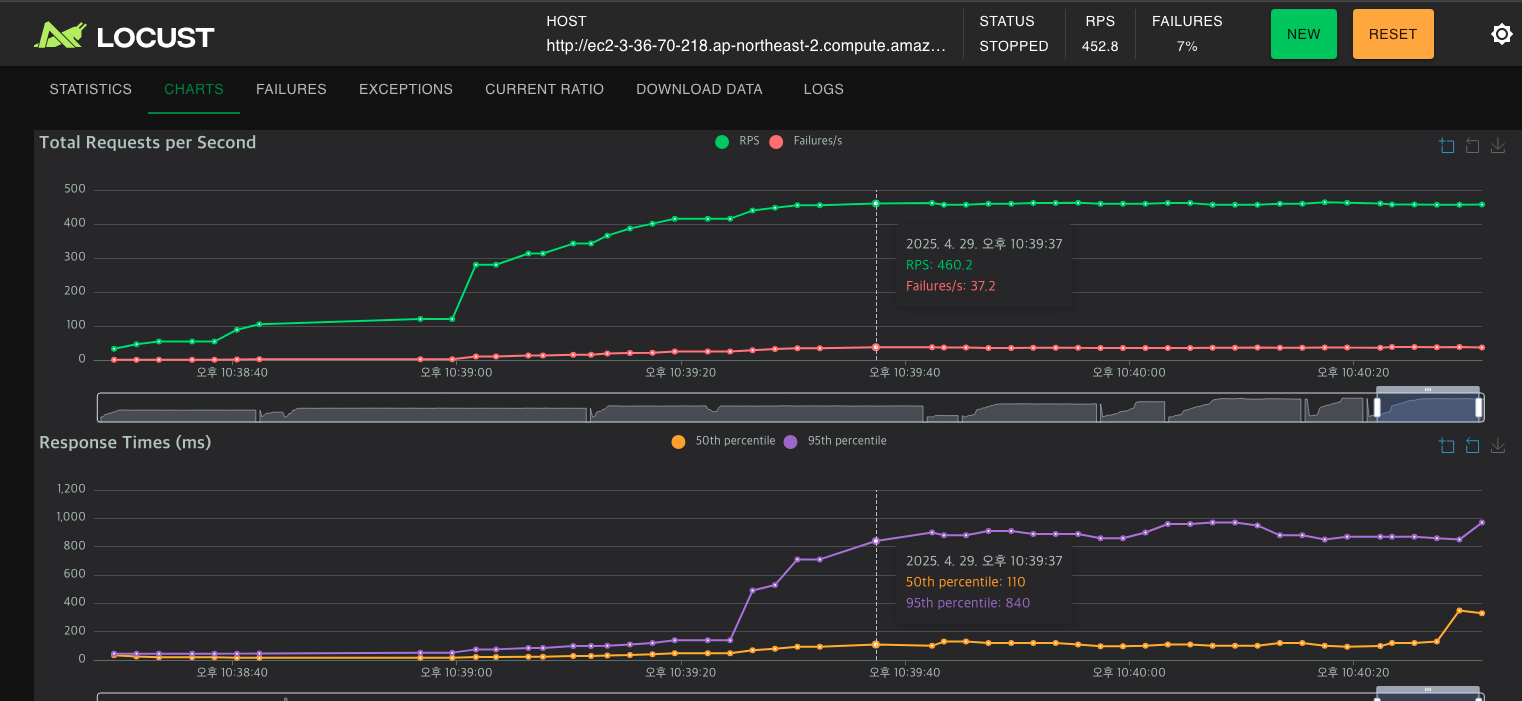This screenshot has height=701, width=1522.
Task: Switch to the Statistics tab
Action: (x=91, y=89)
